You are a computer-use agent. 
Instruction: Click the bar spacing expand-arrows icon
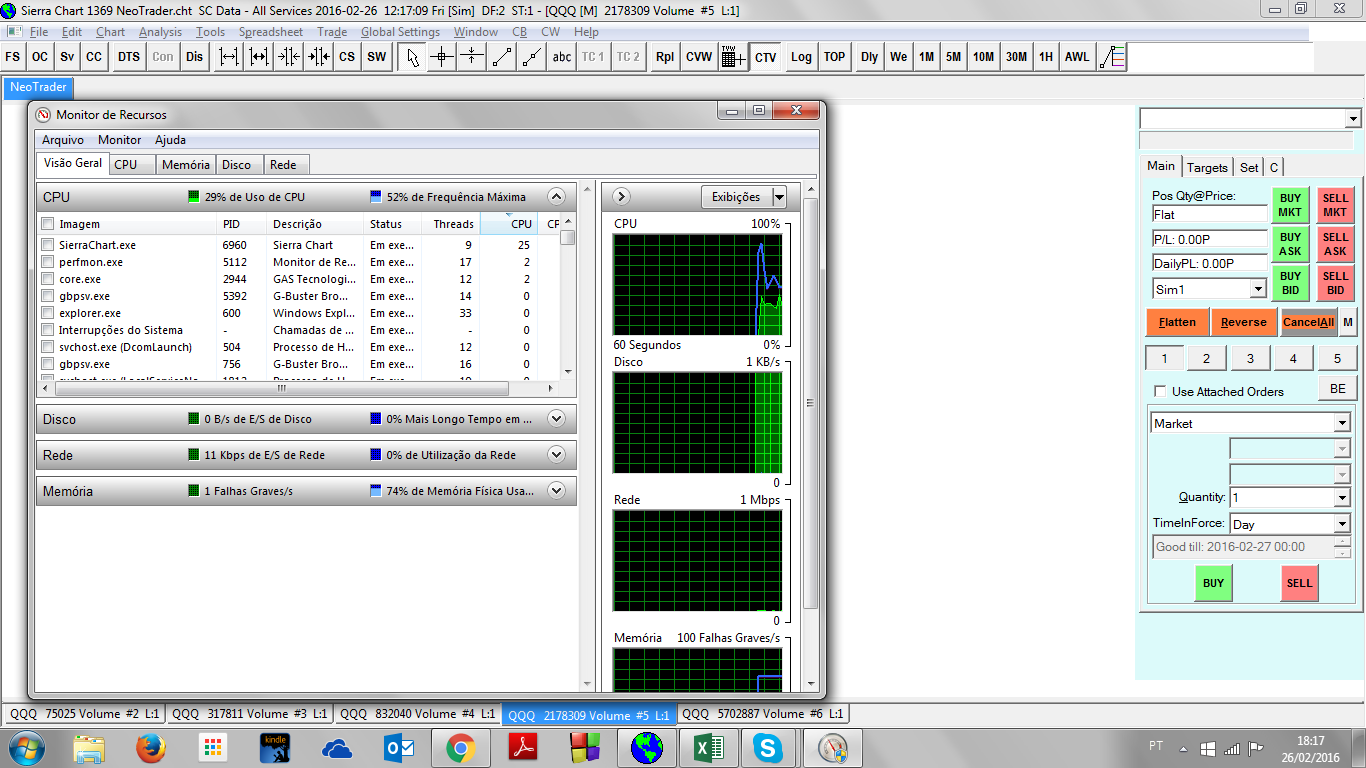point(229,57)
